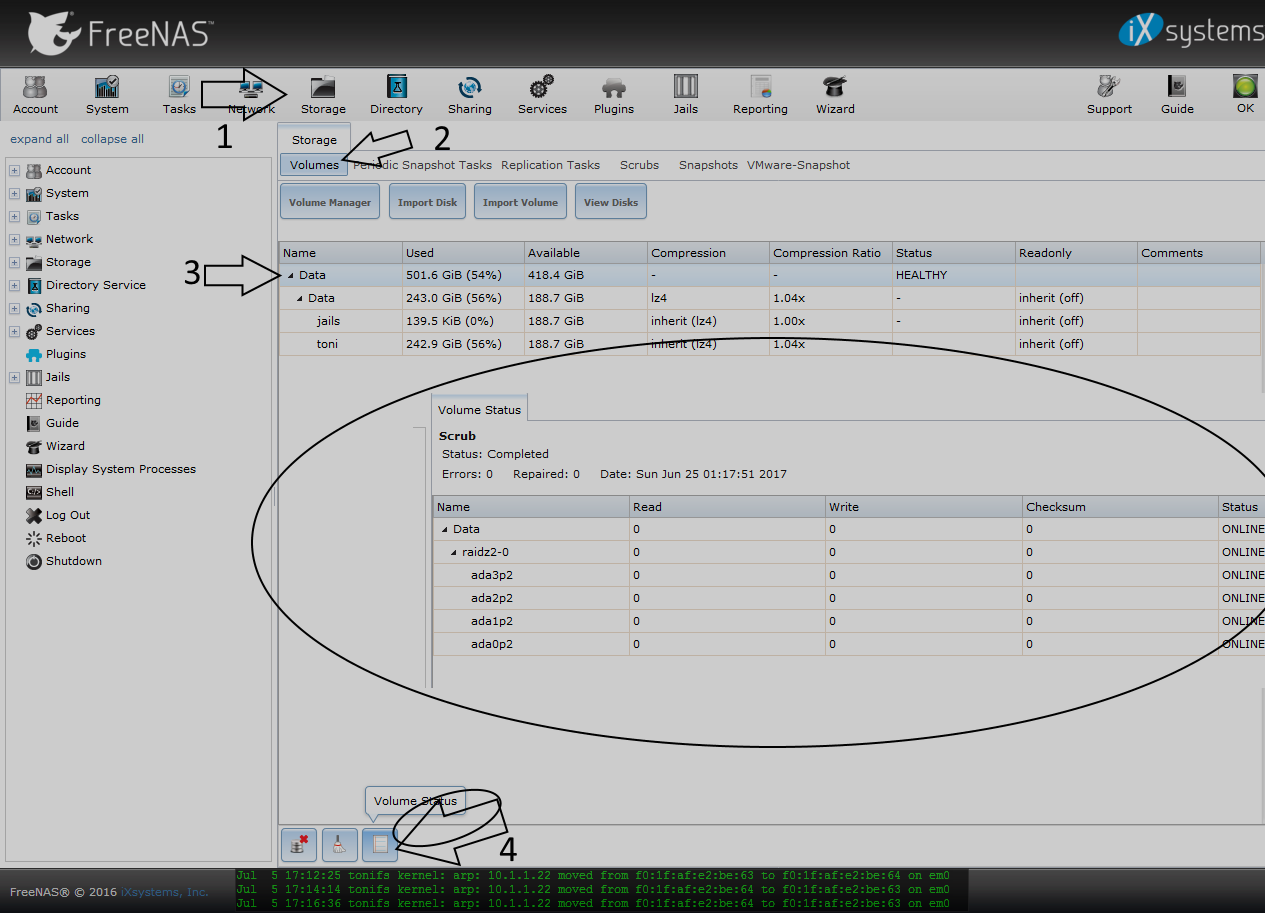
Task: Click the Import Volume button
Action: pyautogui.click(x=520, y=202)
